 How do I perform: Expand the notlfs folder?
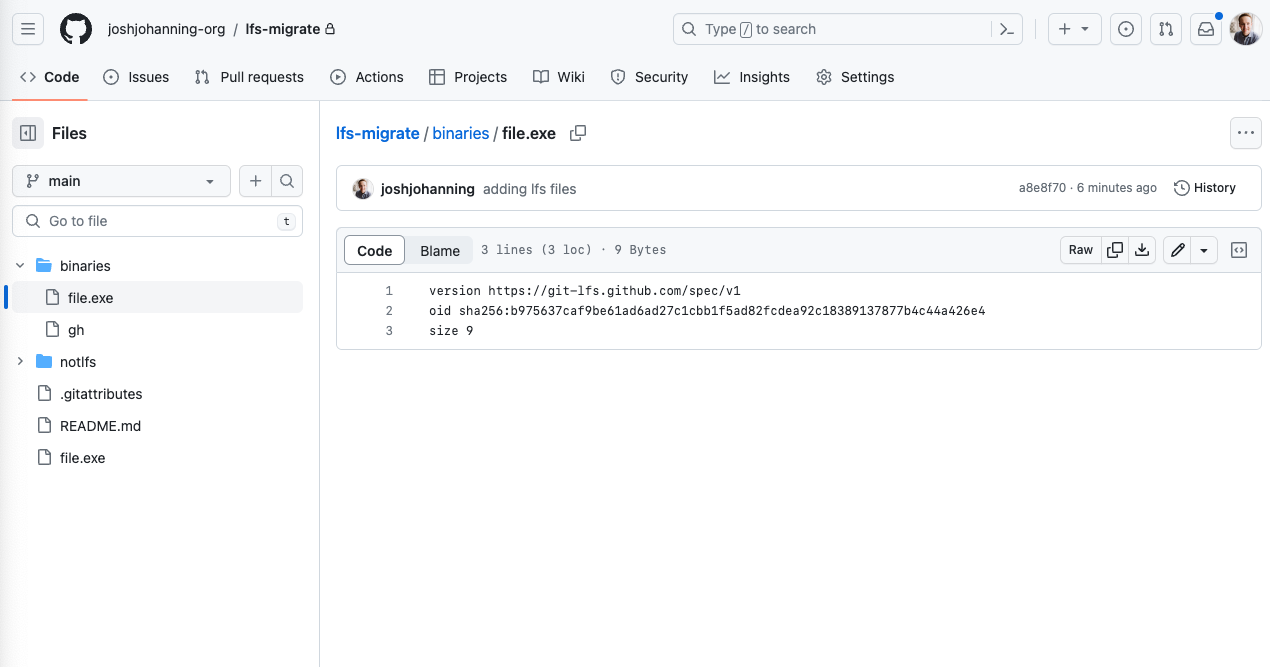pos(20,361)
